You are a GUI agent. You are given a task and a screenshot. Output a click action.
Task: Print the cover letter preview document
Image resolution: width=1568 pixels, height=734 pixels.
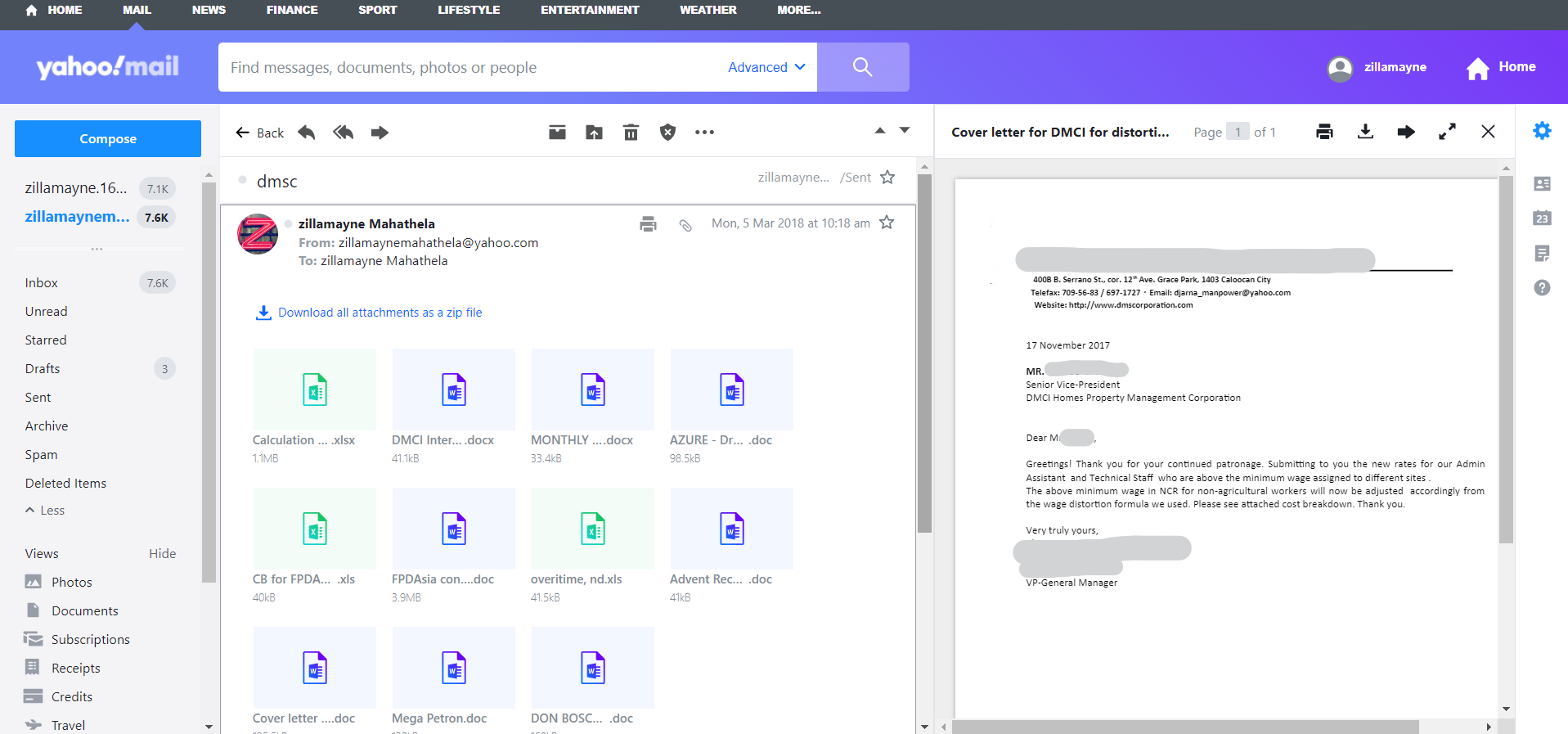[x=1325, y=132]
